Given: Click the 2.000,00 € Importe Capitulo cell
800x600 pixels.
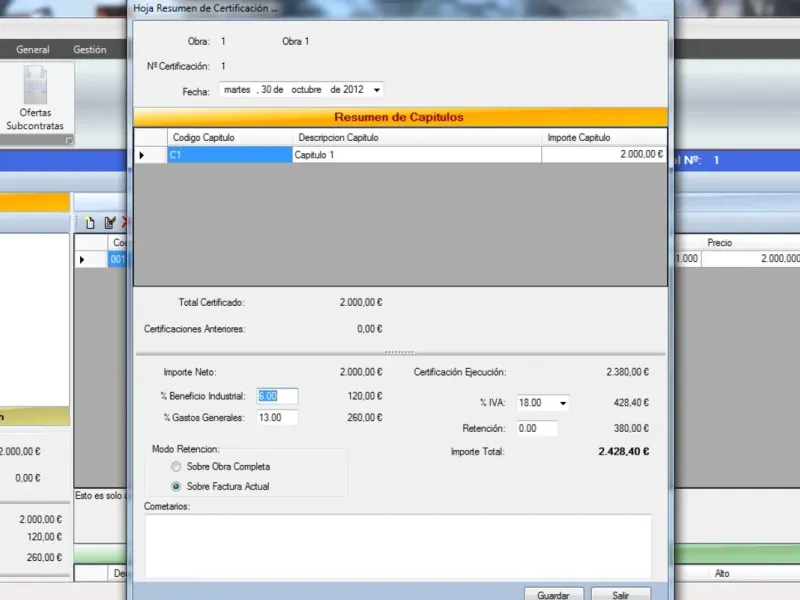Looking at the screenshot, I should (x=604, y=155).
